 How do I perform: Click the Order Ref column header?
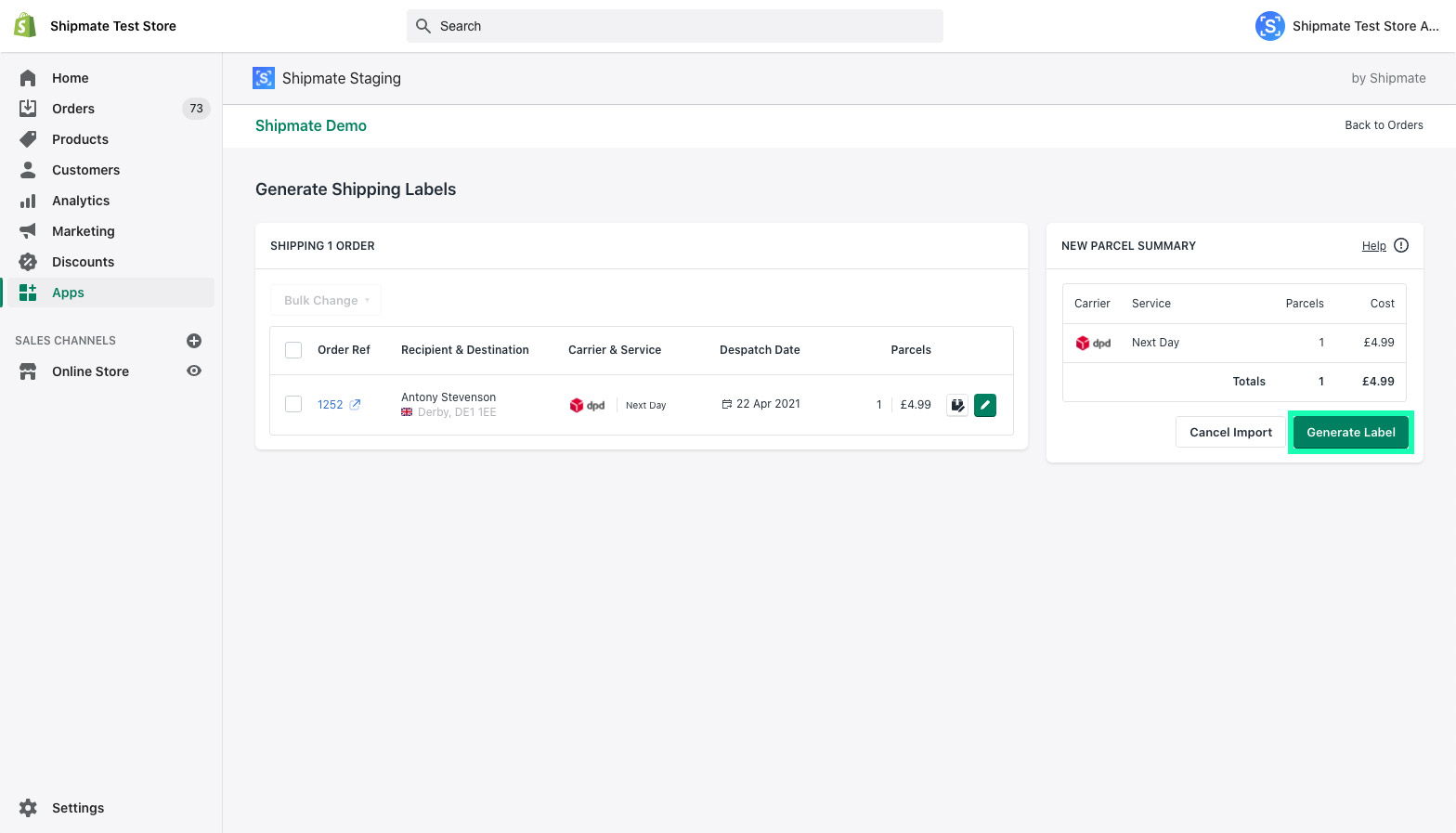[x=344, y=350]
